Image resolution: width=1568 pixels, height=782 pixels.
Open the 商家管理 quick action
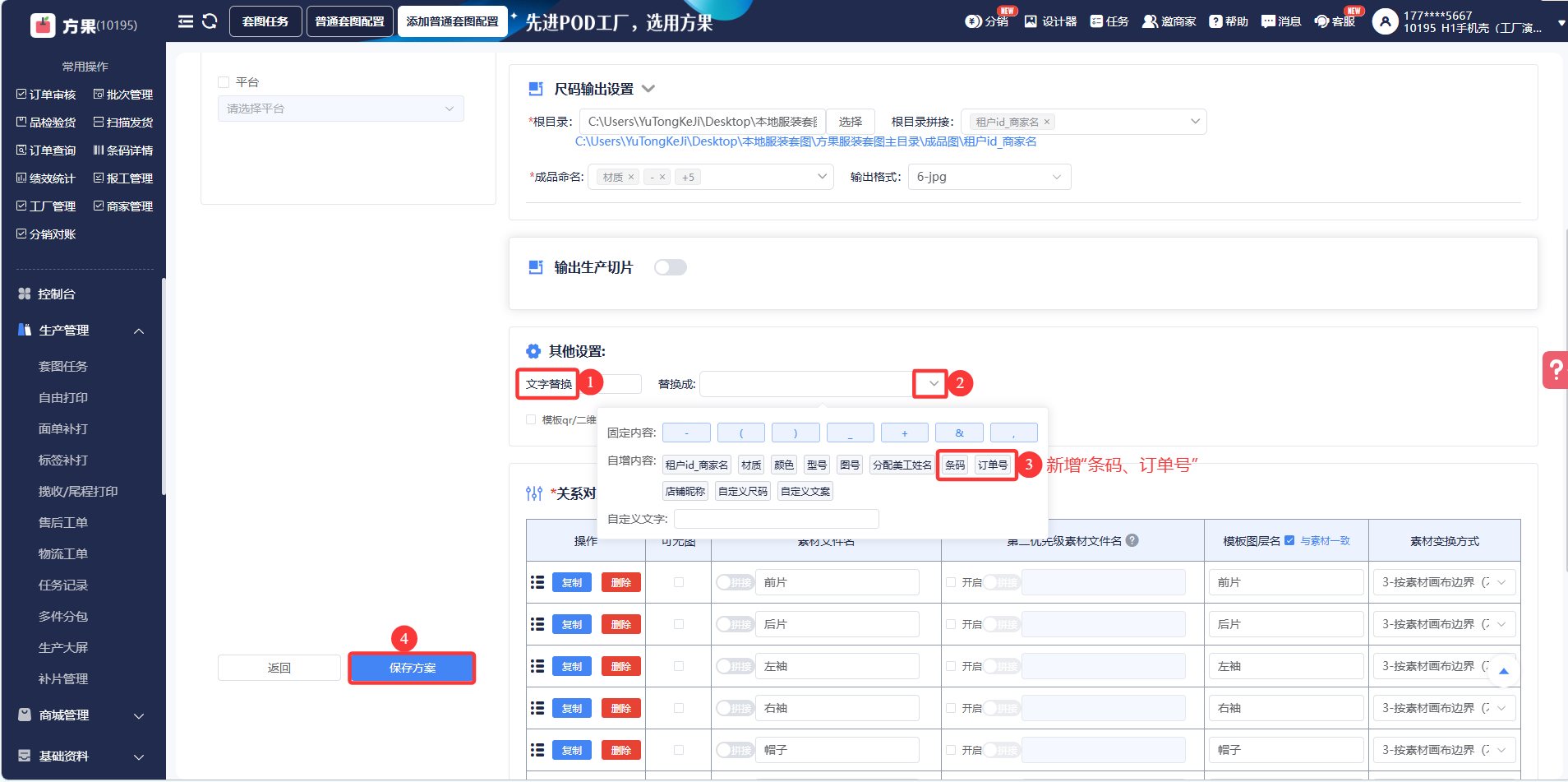pyautogui.click(x=123, y=206)
